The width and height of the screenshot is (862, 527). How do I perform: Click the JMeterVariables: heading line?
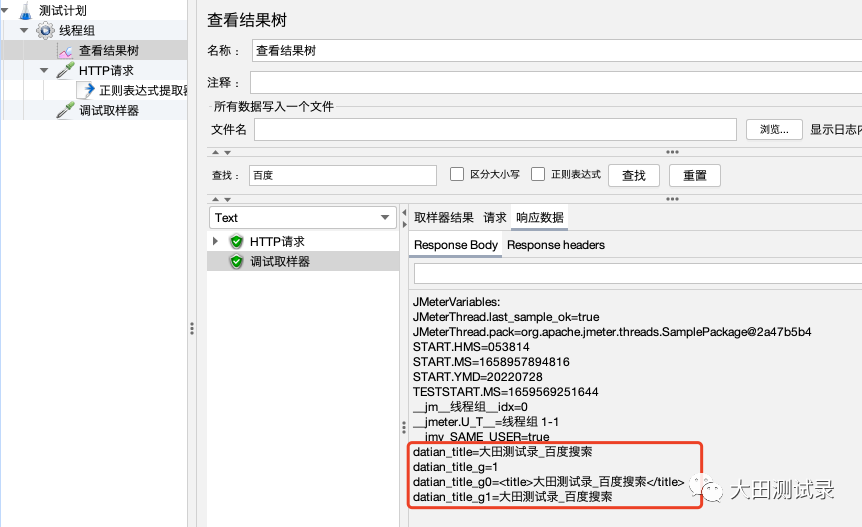point(456,302)
